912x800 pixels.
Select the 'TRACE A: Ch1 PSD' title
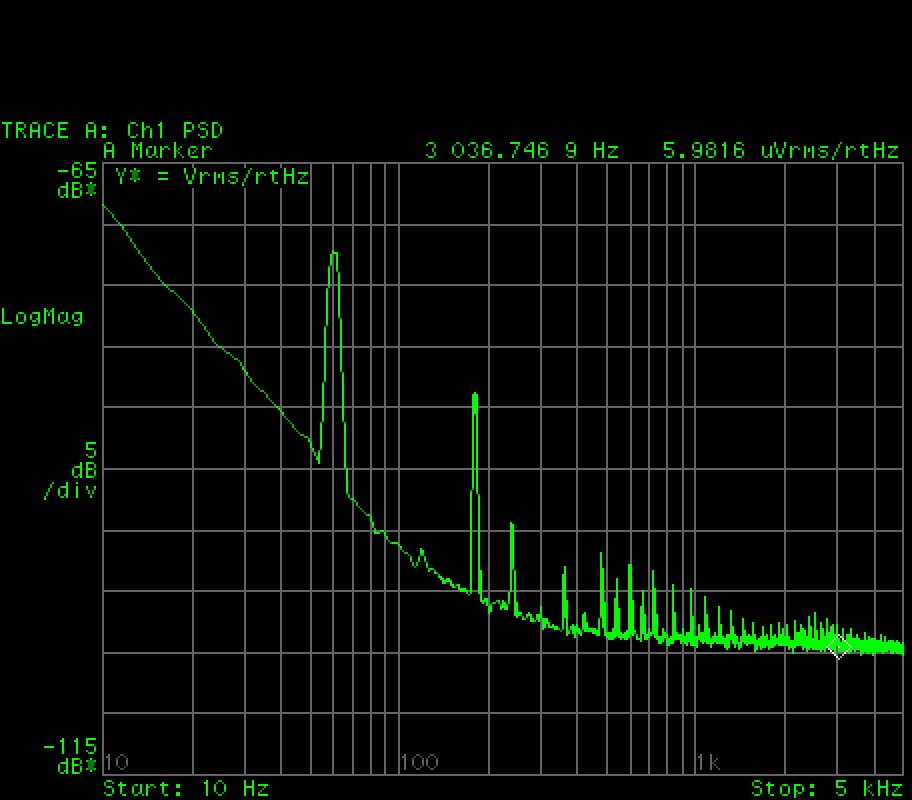pos(112,130)
